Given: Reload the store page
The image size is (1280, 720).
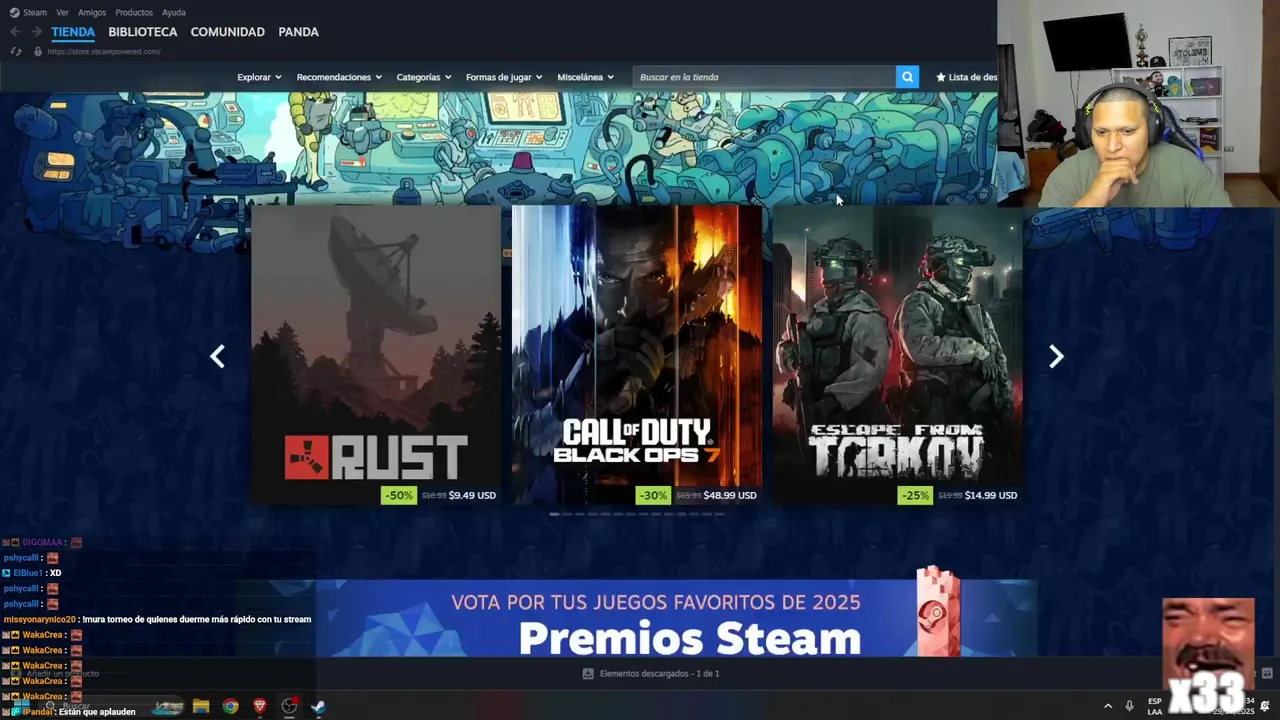Looking at the screenshot, I should point(16,51).
